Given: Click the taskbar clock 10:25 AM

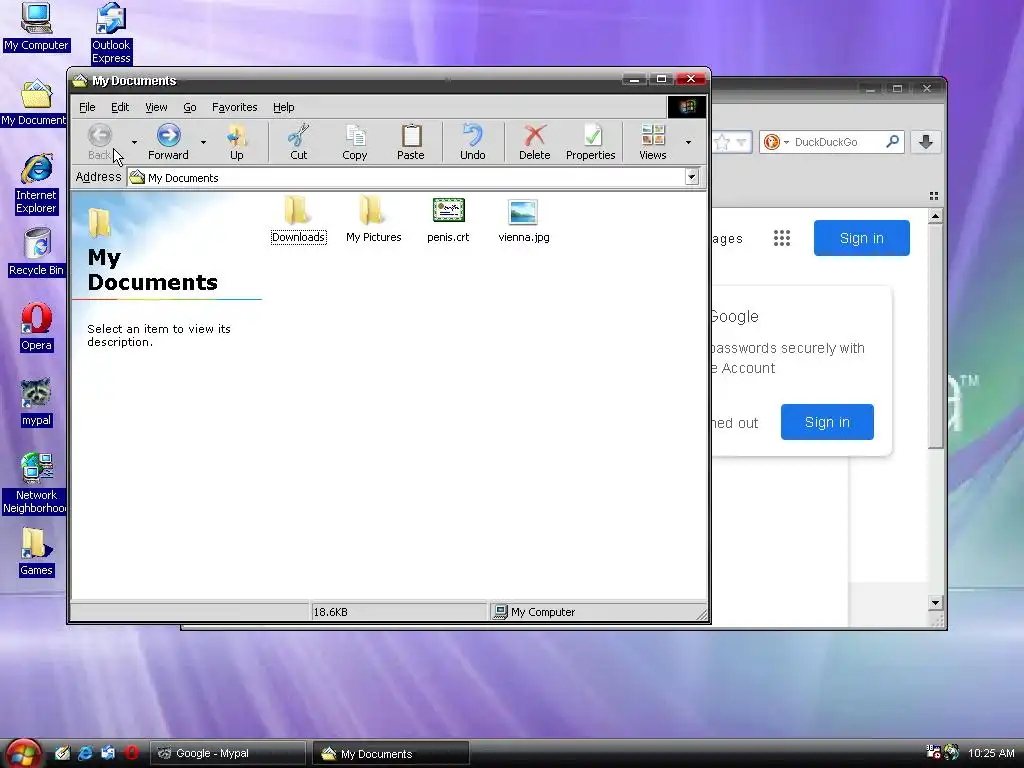Looking at the screenshot, I should pyautogui.click(x=991, y=753).
